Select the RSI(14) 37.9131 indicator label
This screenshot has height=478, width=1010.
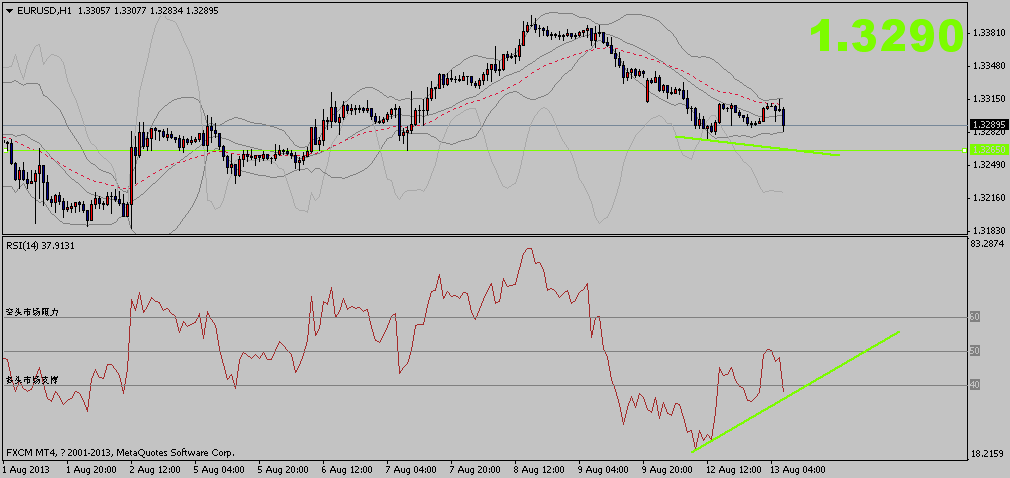(41, 245)
